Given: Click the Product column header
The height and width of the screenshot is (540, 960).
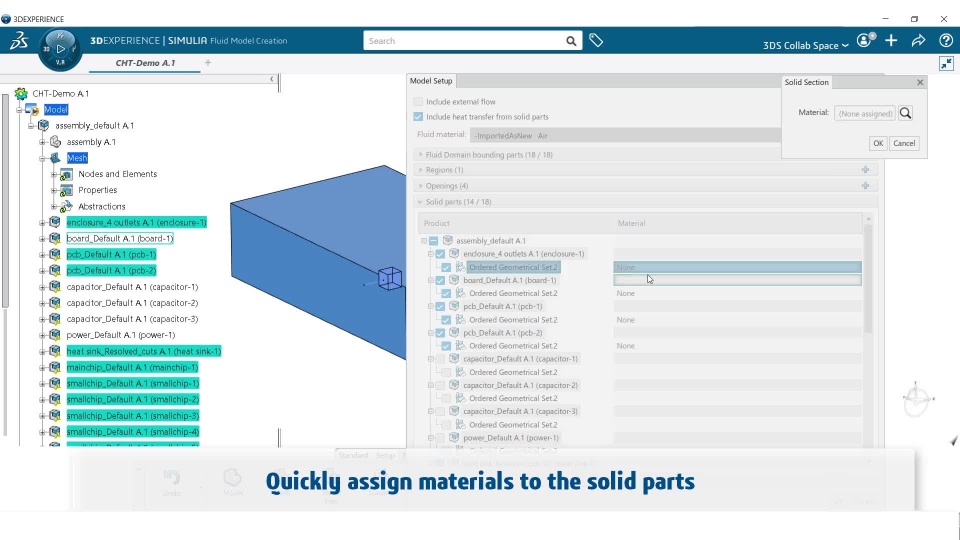Looking at the screenshot, I should pyautogui.click(x=516, y=223).
